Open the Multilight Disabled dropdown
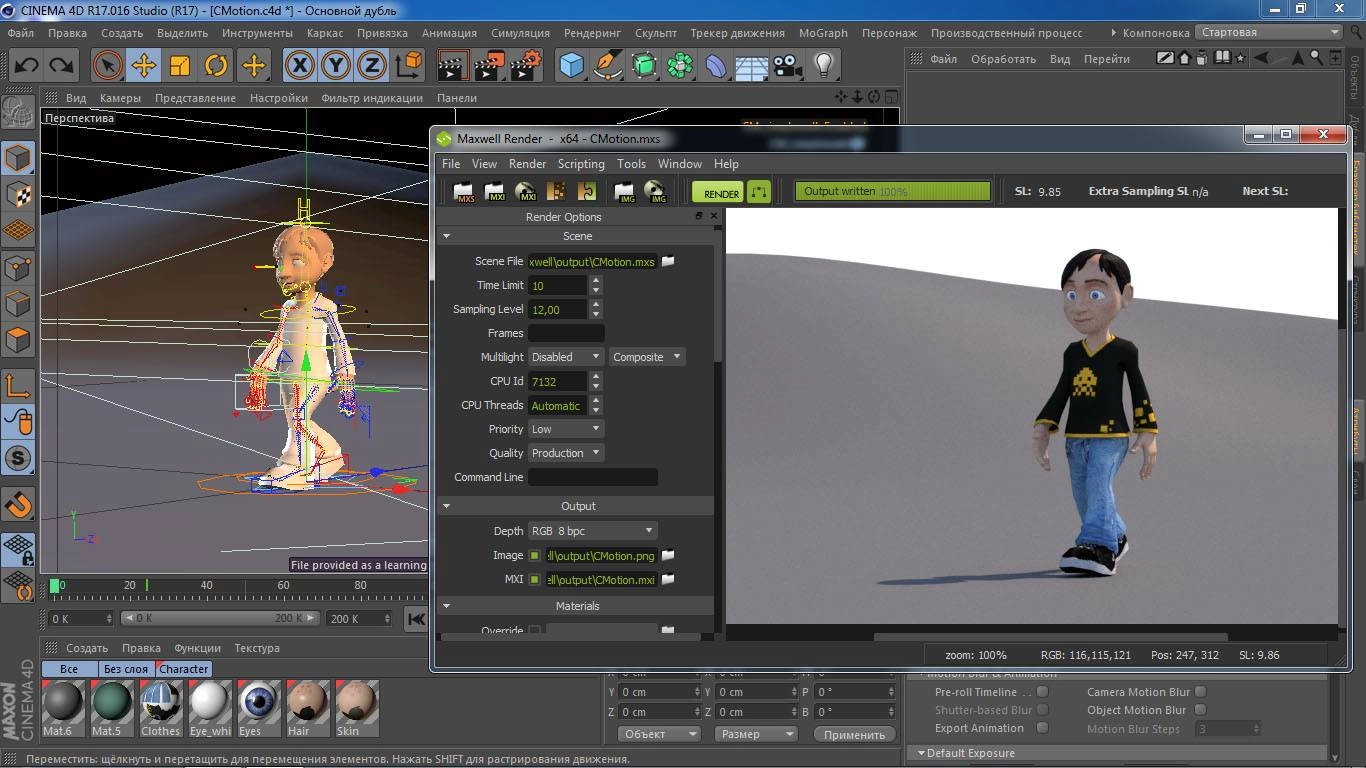The width and height of the screenshot is (1366, 768). click(566, 357)
